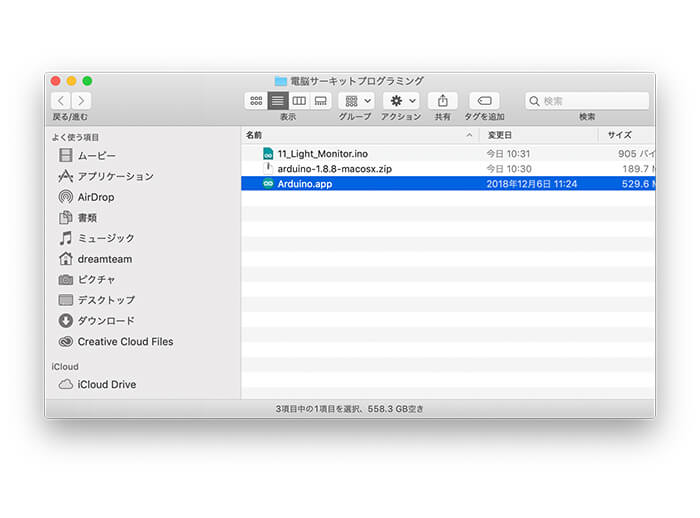Image resolution: width=700 pixels, height=518 pixels.
Task: Go forward with the right chevron button
Action: point(81,100)
